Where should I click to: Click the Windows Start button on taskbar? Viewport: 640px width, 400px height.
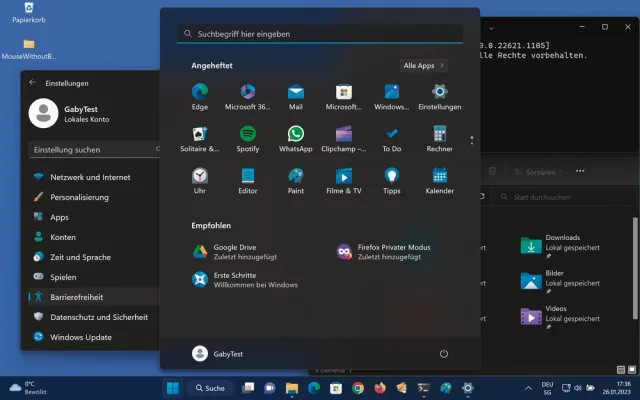pos(171,387)
